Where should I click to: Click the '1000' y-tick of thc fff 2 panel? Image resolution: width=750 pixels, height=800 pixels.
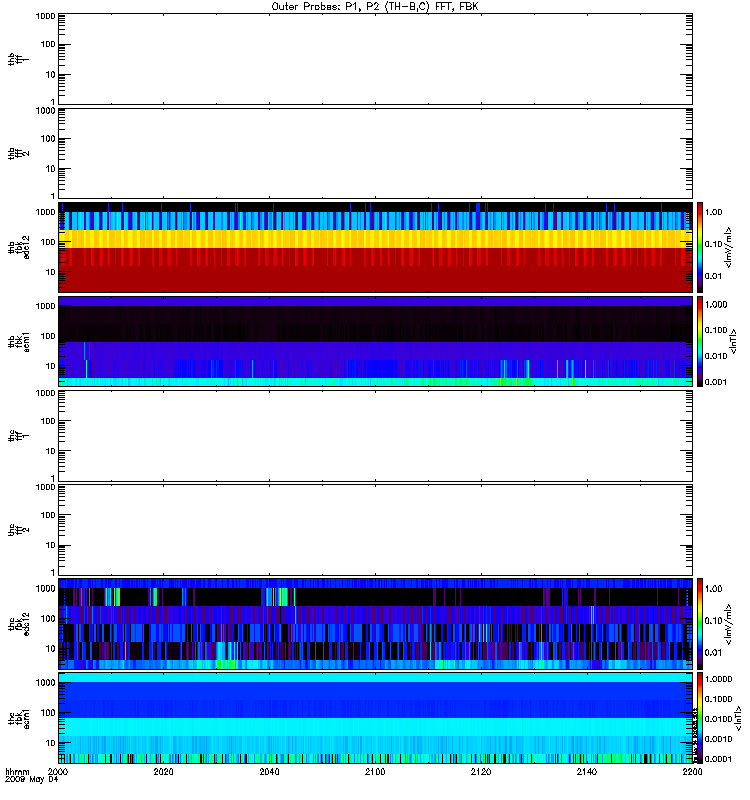pos(45,487)
